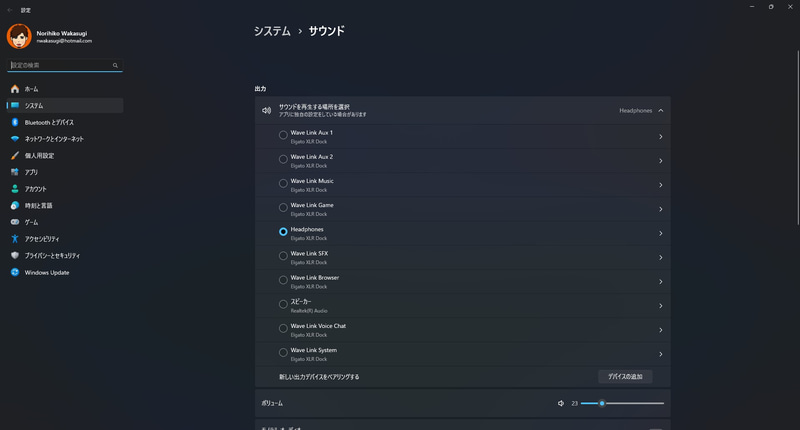Click the search magnifier icon in the settings search box

click(x=115, y=65)
